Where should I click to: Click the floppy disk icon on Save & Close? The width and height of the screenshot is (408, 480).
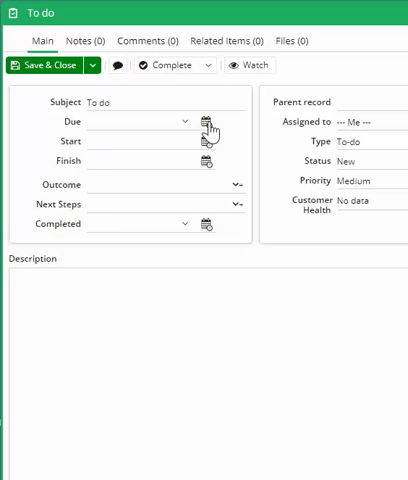click(15, 65)
